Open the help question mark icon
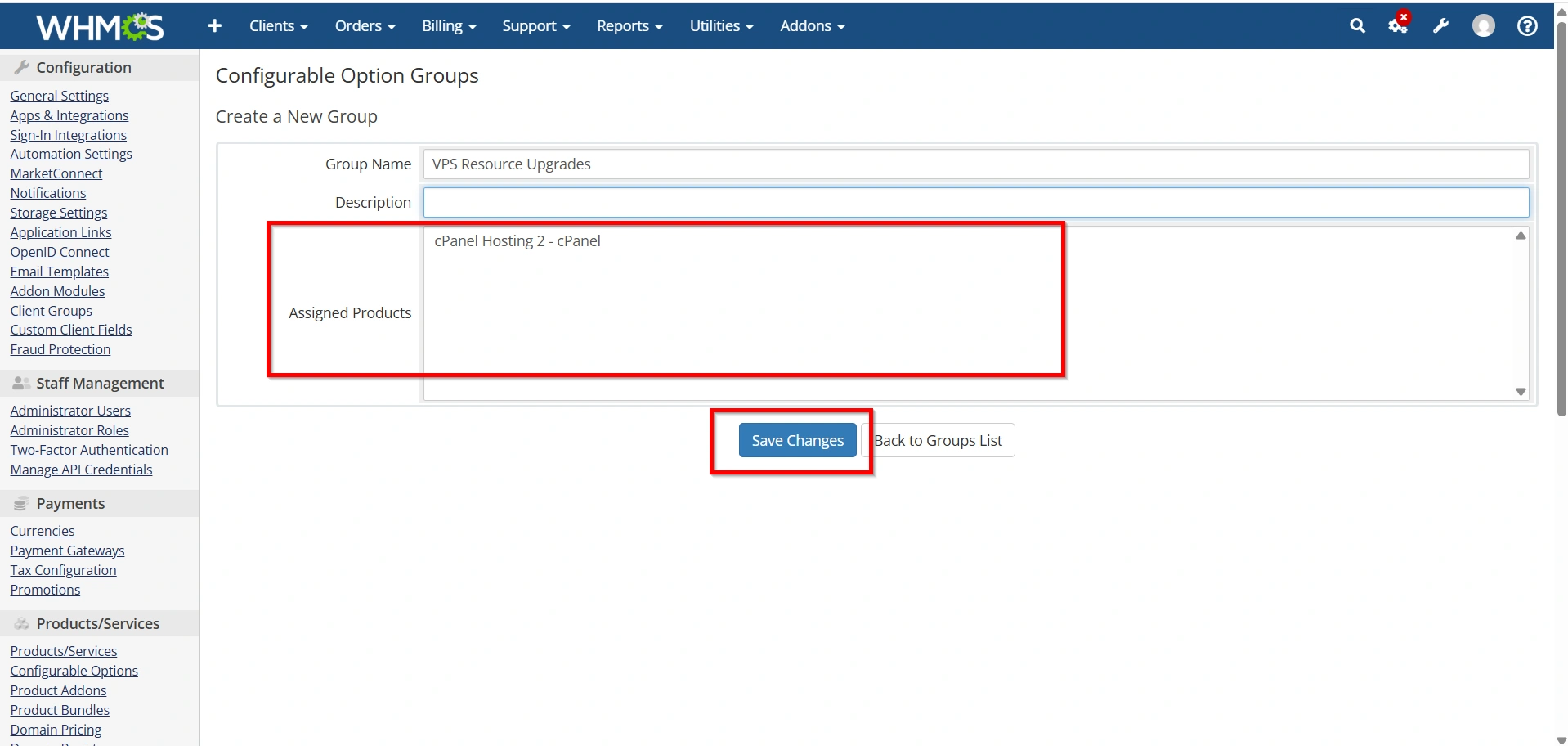 (x=1526, y=26)
